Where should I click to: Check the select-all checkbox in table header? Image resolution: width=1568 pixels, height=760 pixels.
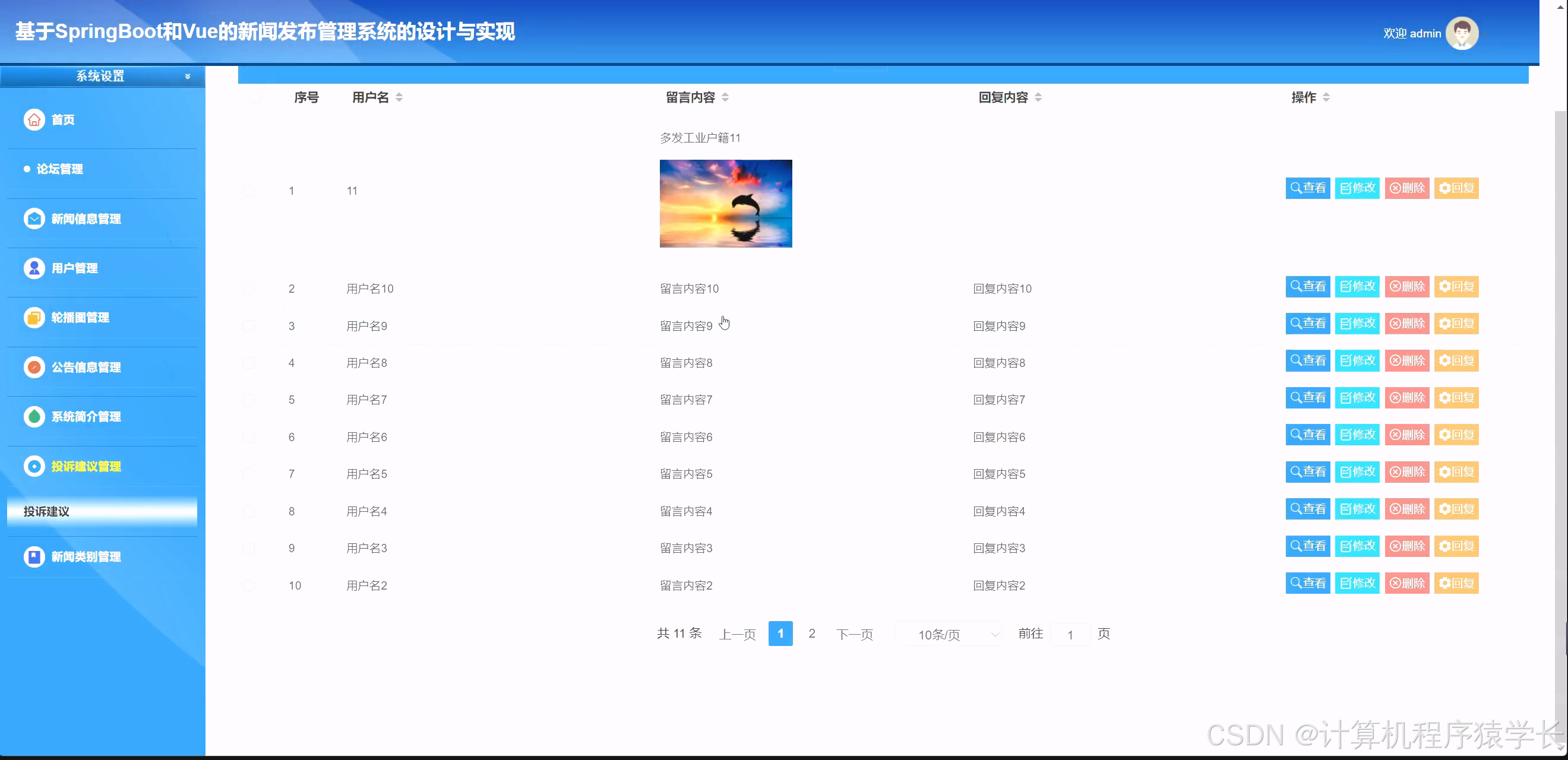254,97
